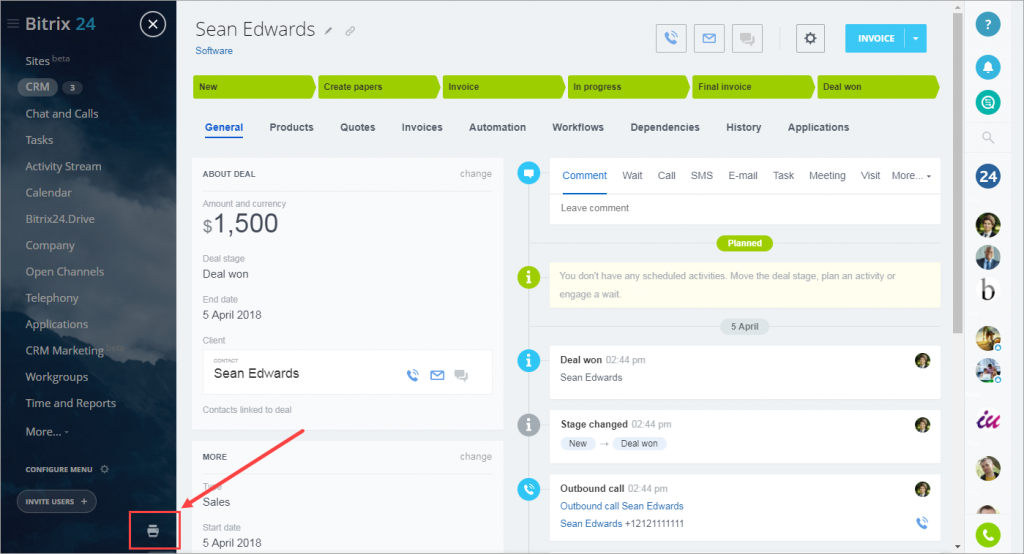Open the Software company link
This screenshot has width=1024, height=554.
[x=214, y=51]
